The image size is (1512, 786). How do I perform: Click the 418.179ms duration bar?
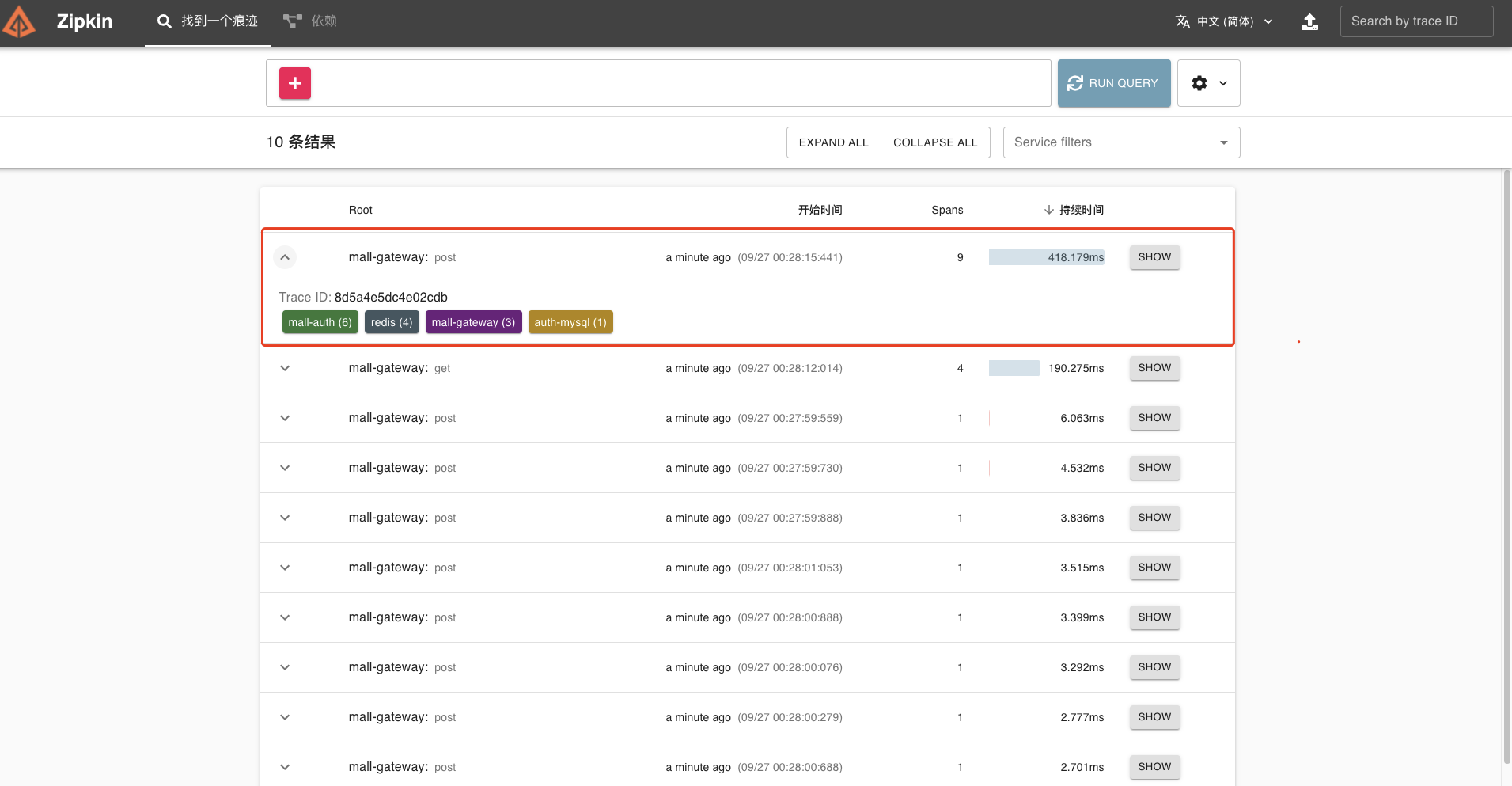(1046, 257)
